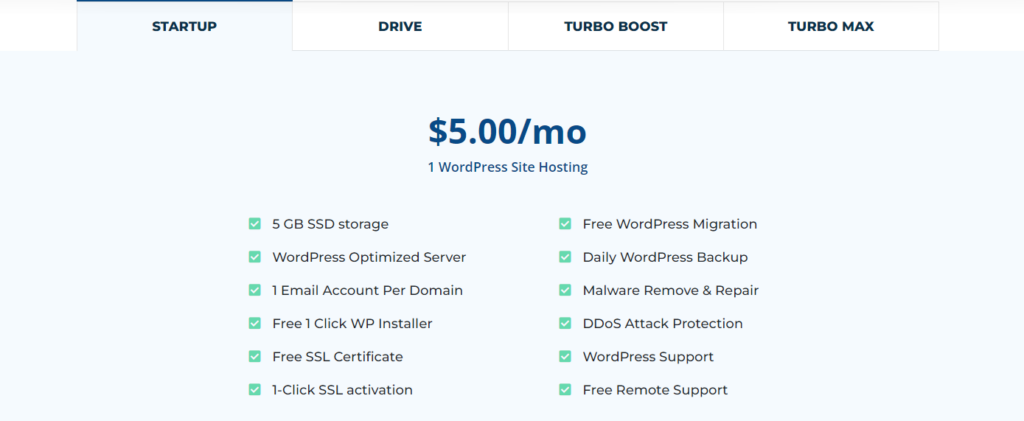Click the checkmark beside 1-Click SSL activation
Screen dimensions: 1024x421
point(255,390)
